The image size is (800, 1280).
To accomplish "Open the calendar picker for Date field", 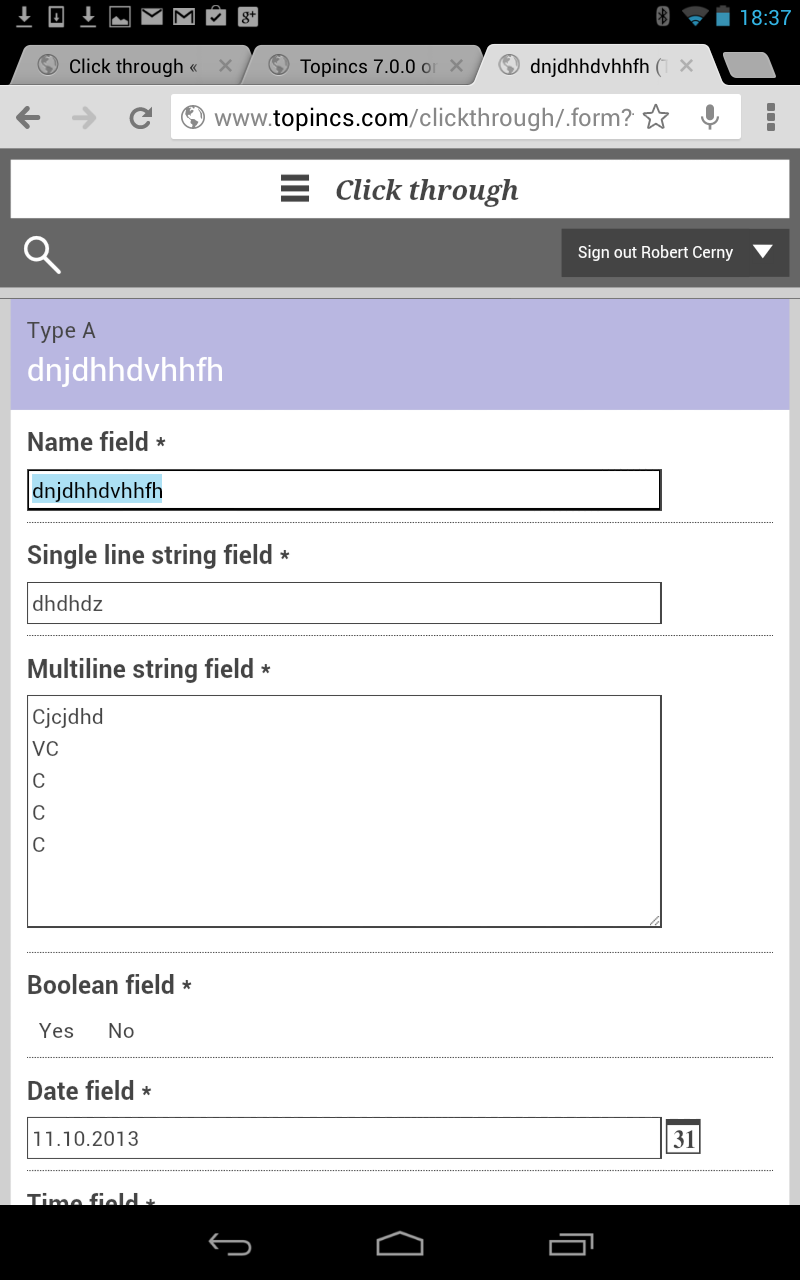I will click(683, 1136).
